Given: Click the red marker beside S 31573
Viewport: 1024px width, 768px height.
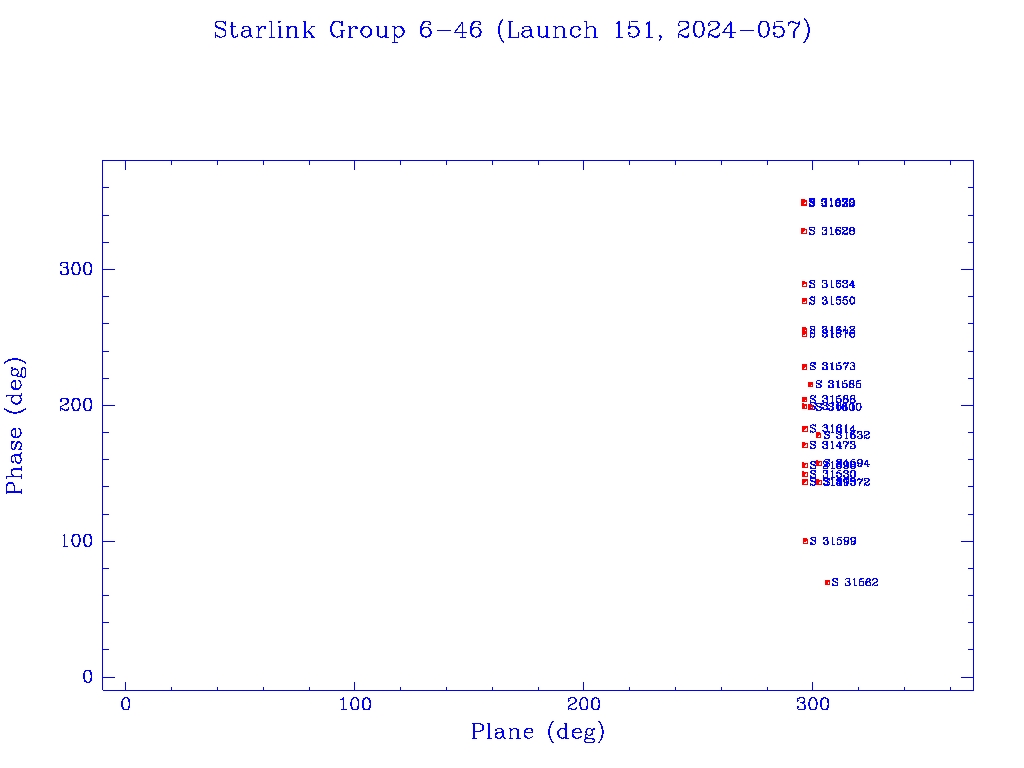Looking at the screenshot, I should pos(805,367).
